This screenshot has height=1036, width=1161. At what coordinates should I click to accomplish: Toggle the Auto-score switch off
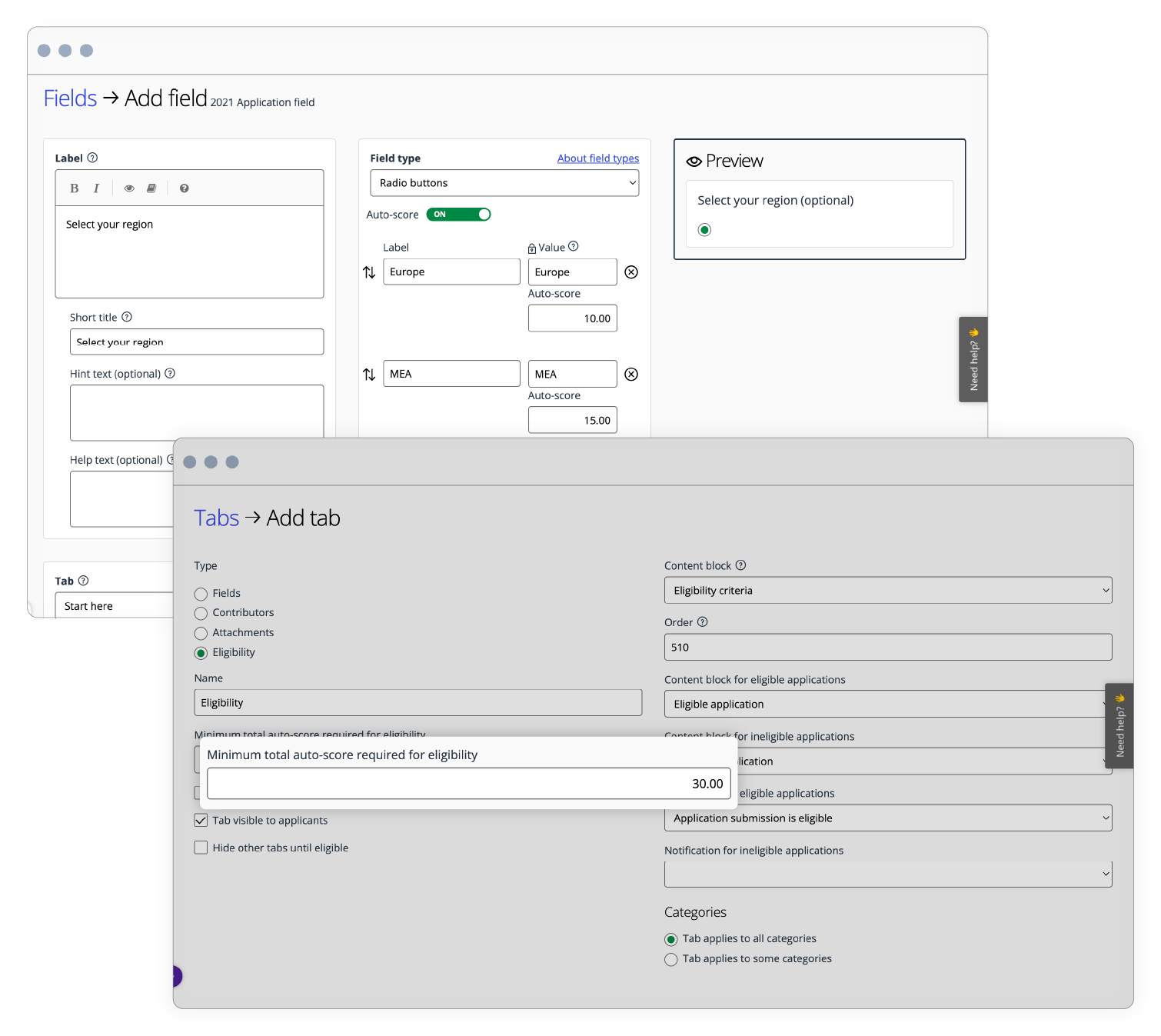pos(459,215)
